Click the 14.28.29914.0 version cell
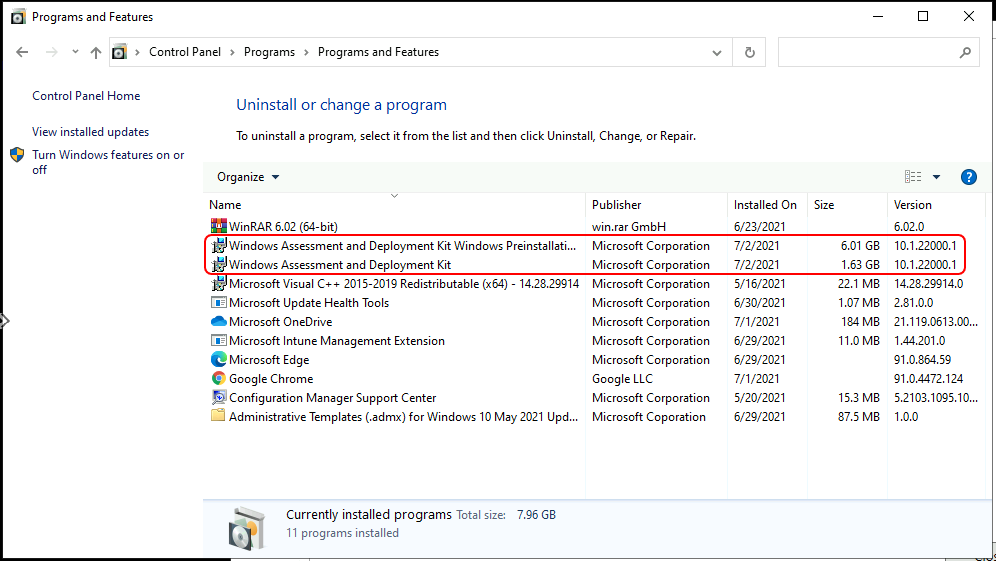 point(928,284)
